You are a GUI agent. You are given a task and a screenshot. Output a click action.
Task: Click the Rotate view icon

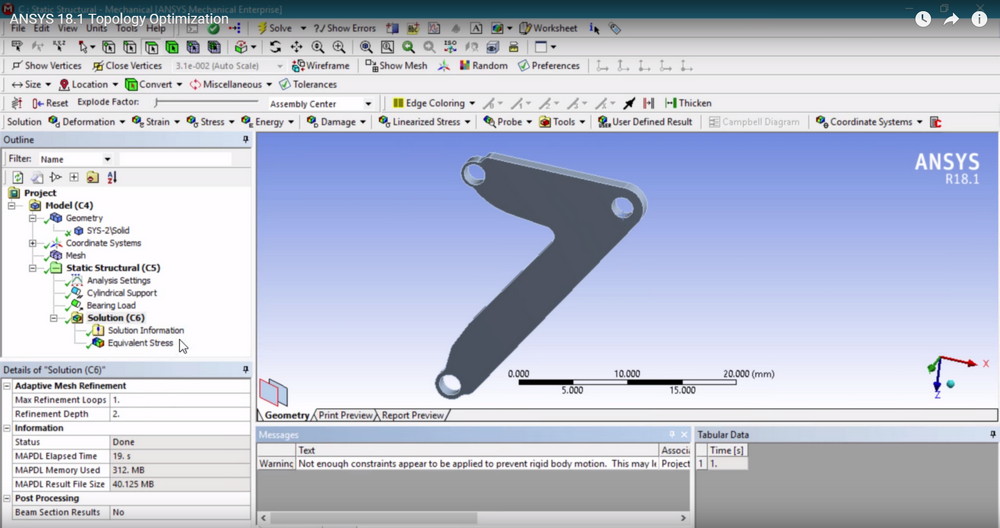[x=275, y=47]
